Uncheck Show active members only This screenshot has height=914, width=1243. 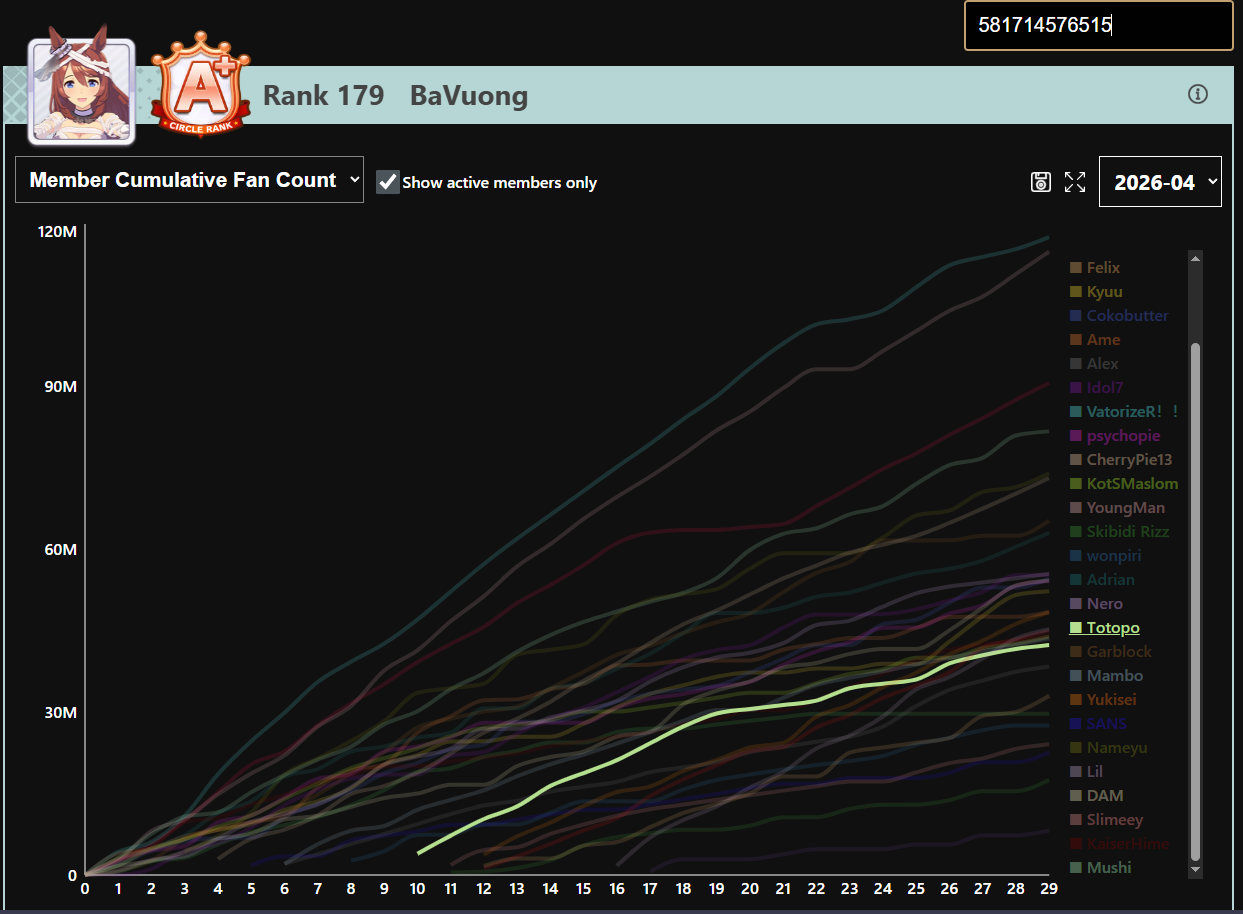pos(388,182)
